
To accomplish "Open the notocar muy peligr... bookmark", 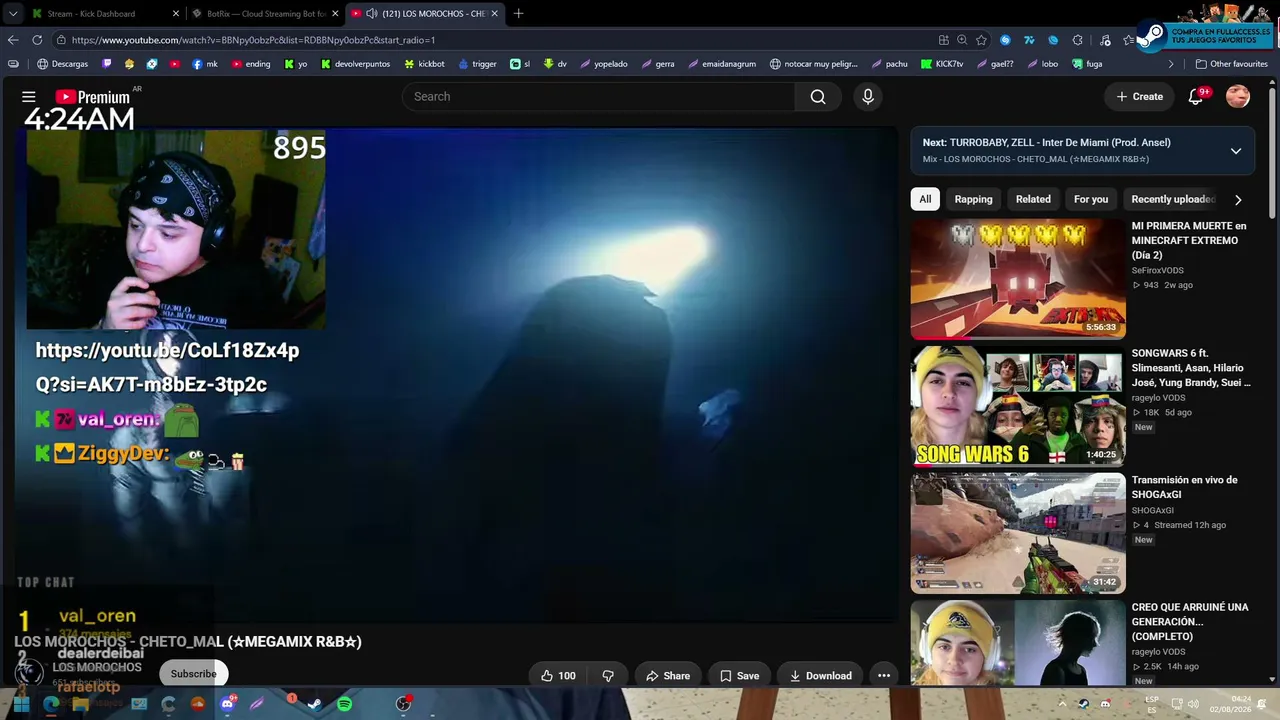I will point(814,64).
